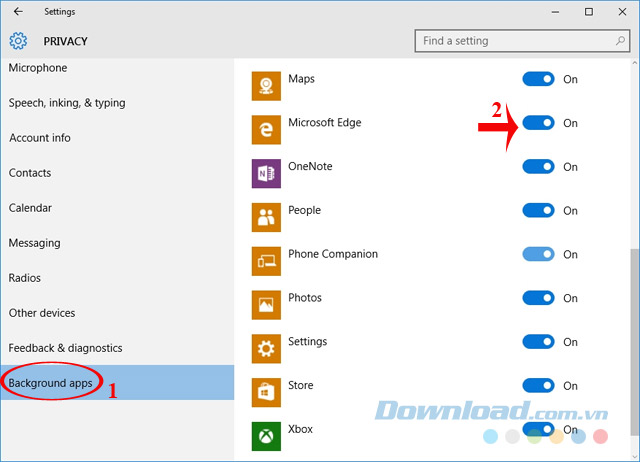Viewport: 640px width, 462px height.
Task: Switch off Store background toggle
Action: pos(538,385)
